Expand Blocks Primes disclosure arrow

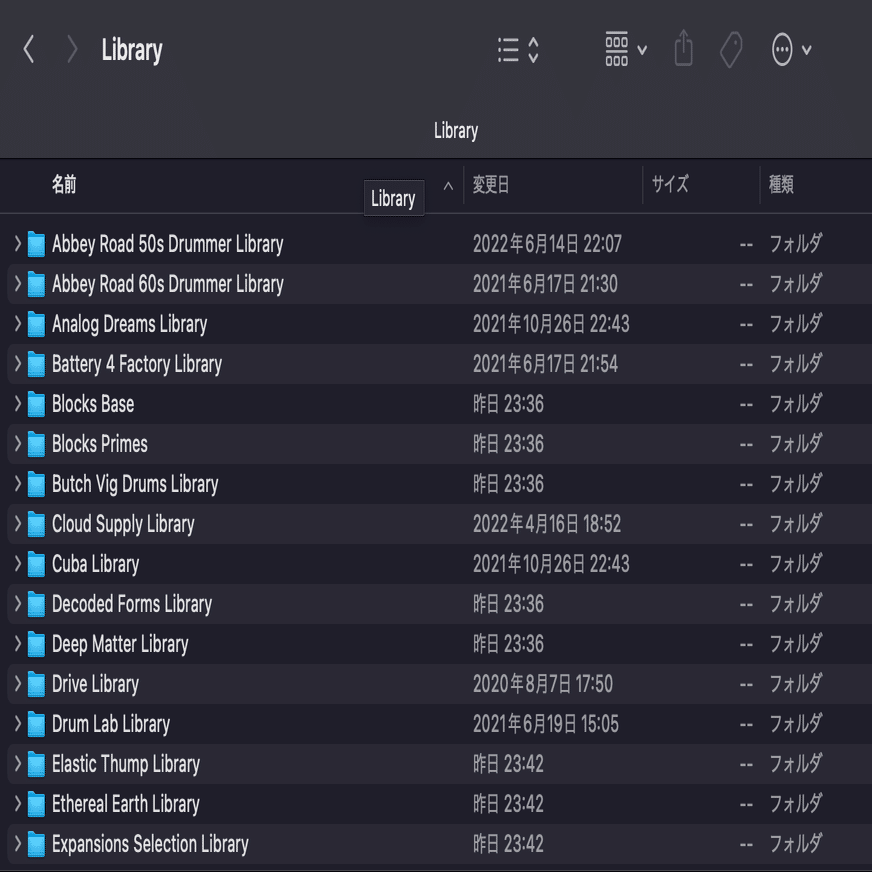[17, 444]
